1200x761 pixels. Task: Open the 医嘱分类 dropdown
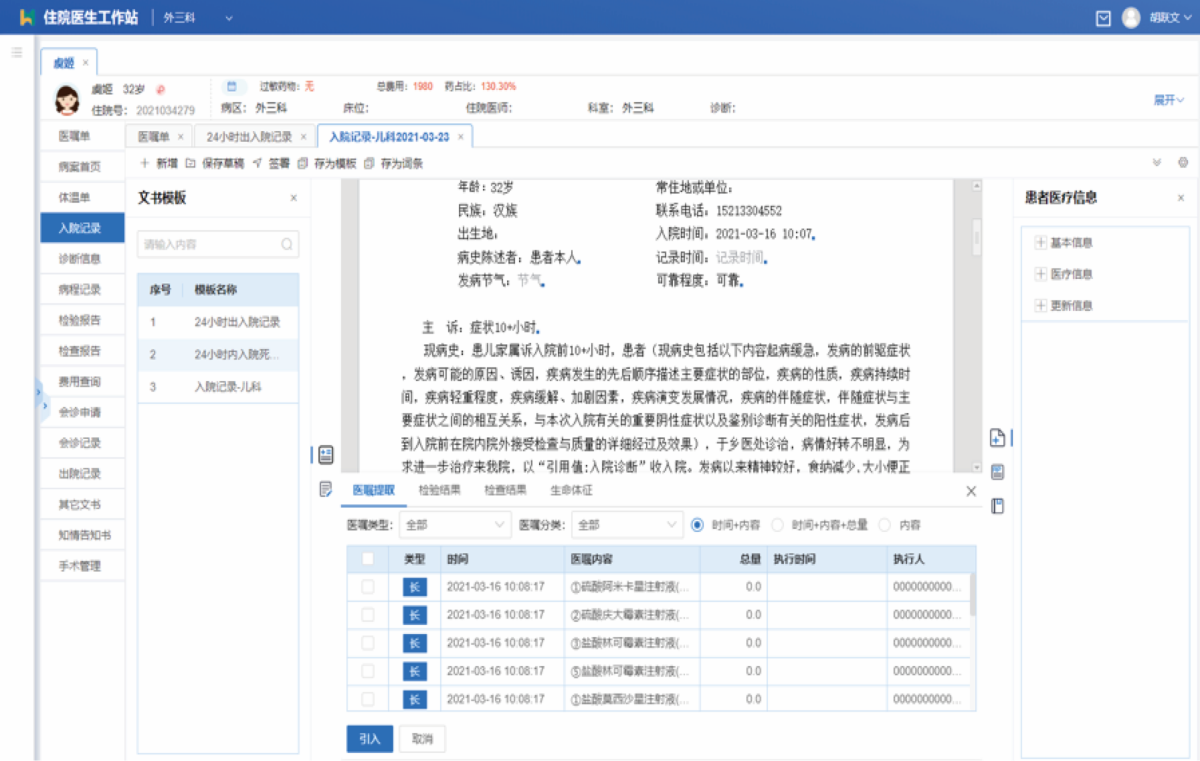[628, 525]
